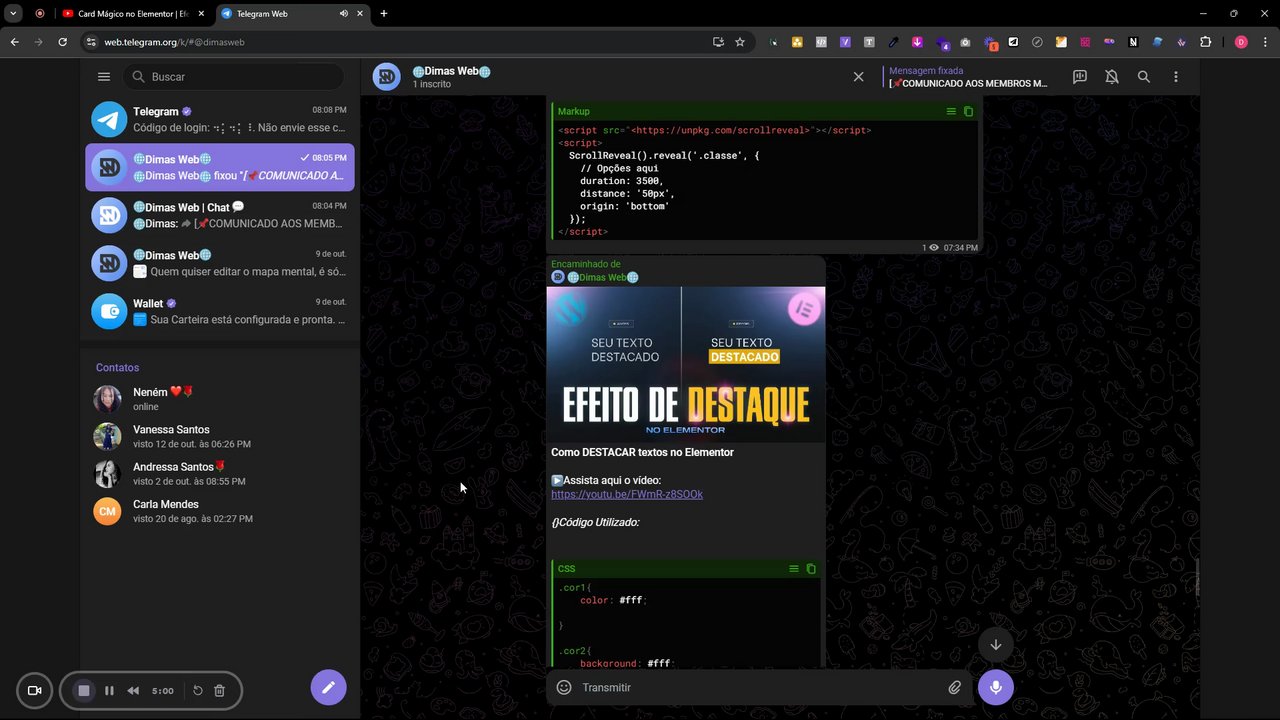Open the emoji picker

tap(564, 688)
